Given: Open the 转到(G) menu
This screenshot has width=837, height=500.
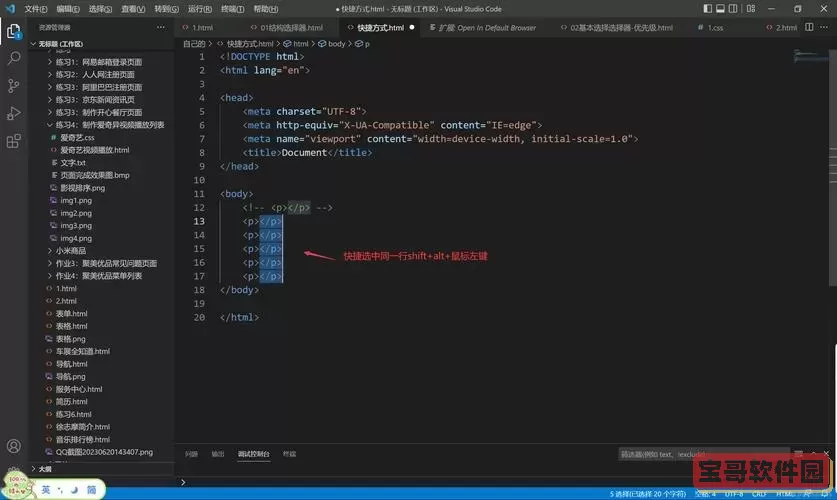Looking at the screenshot, I should click(167, 9).
